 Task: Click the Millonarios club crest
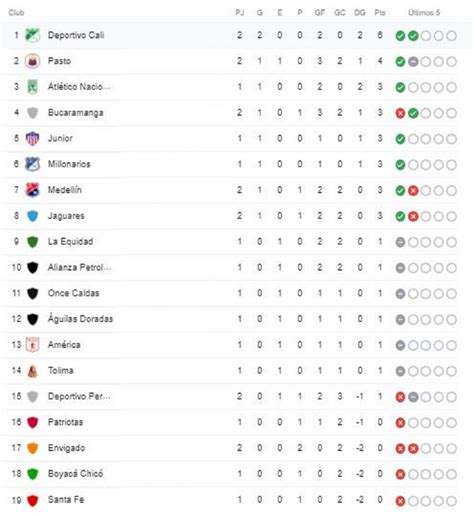pos(33,164)
